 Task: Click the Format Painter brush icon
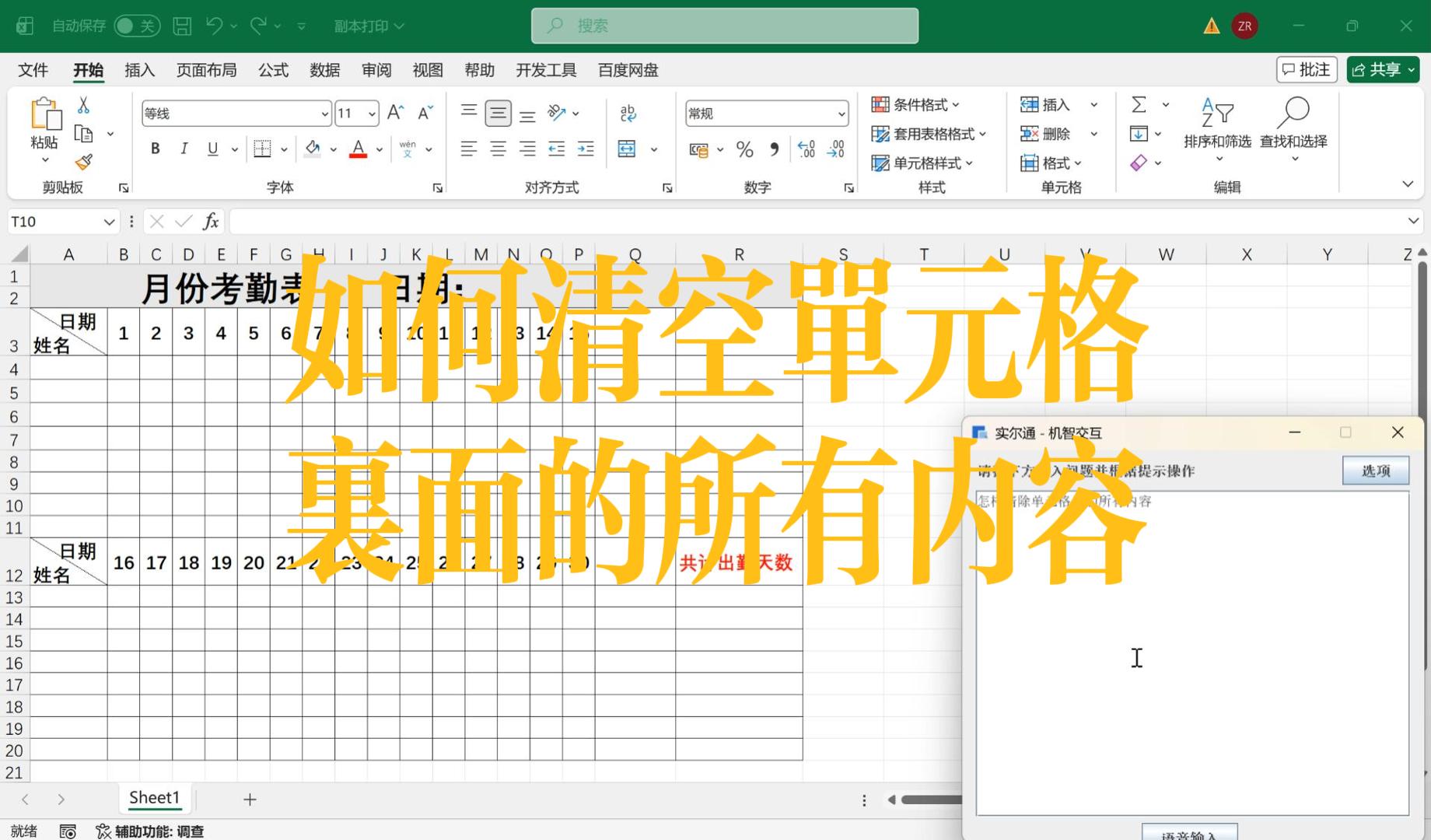point(83,162)
